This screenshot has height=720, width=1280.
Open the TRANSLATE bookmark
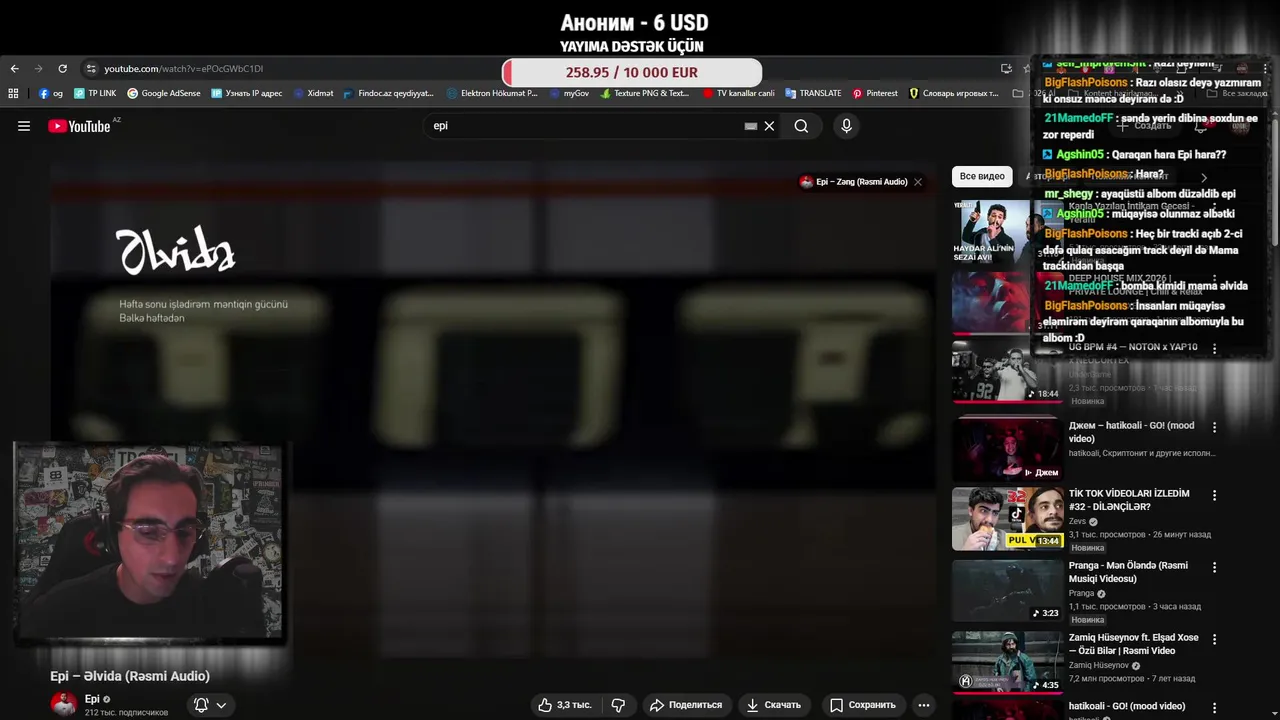(813, 93)
